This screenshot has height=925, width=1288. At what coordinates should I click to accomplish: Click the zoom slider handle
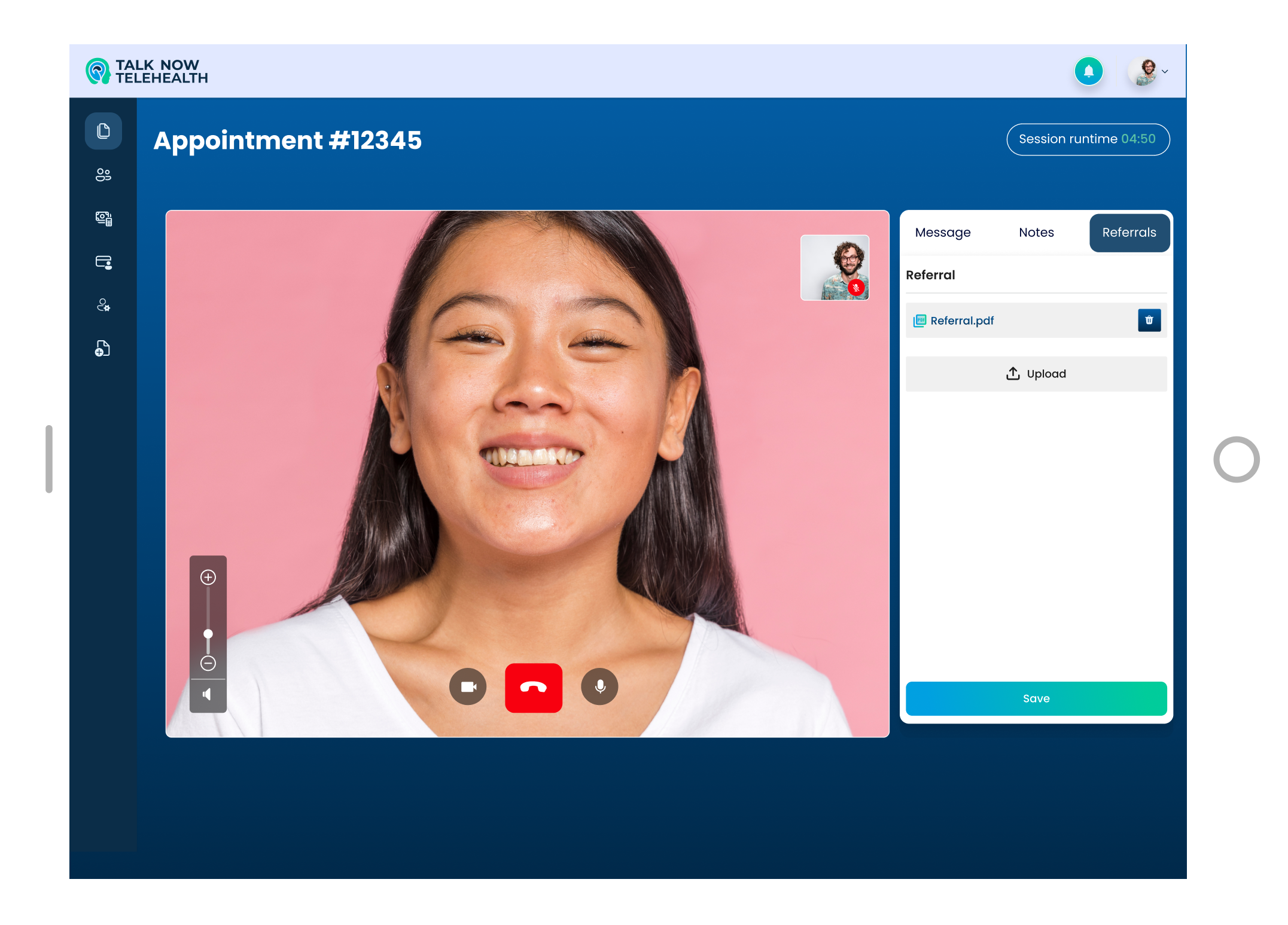208,634
